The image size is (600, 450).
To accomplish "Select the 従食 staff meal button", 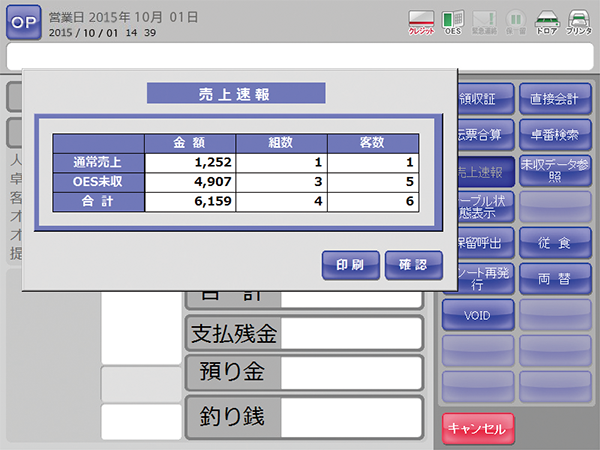I will point(555,243).
